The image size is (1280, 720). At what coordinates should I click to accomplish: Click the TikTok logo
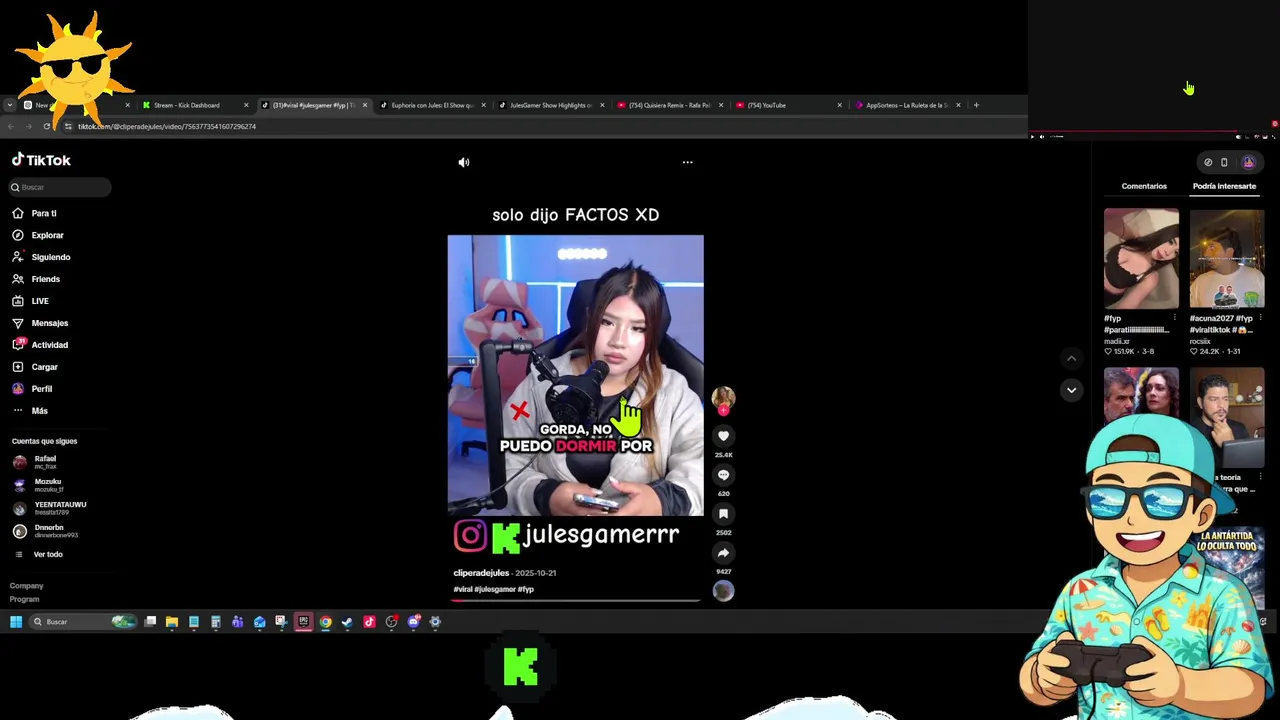(x=41, y=160)
